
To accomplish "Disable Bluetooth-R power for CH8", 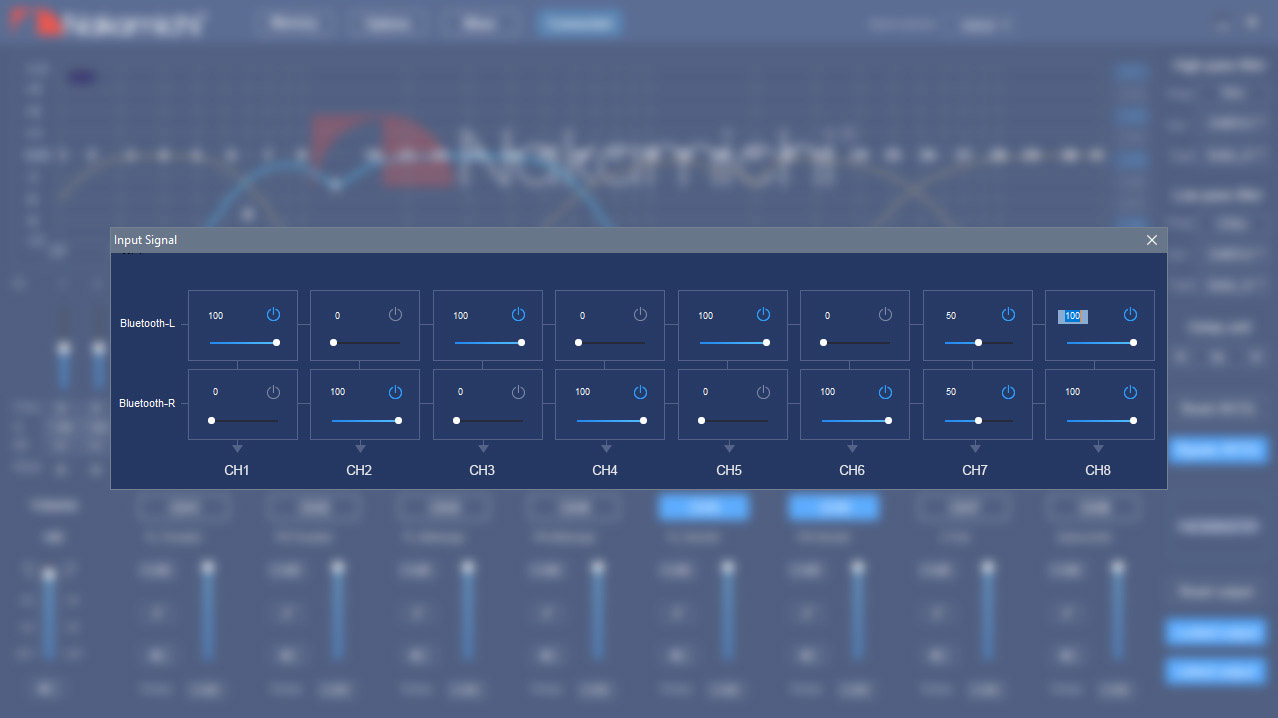I will click(1130, 392).
